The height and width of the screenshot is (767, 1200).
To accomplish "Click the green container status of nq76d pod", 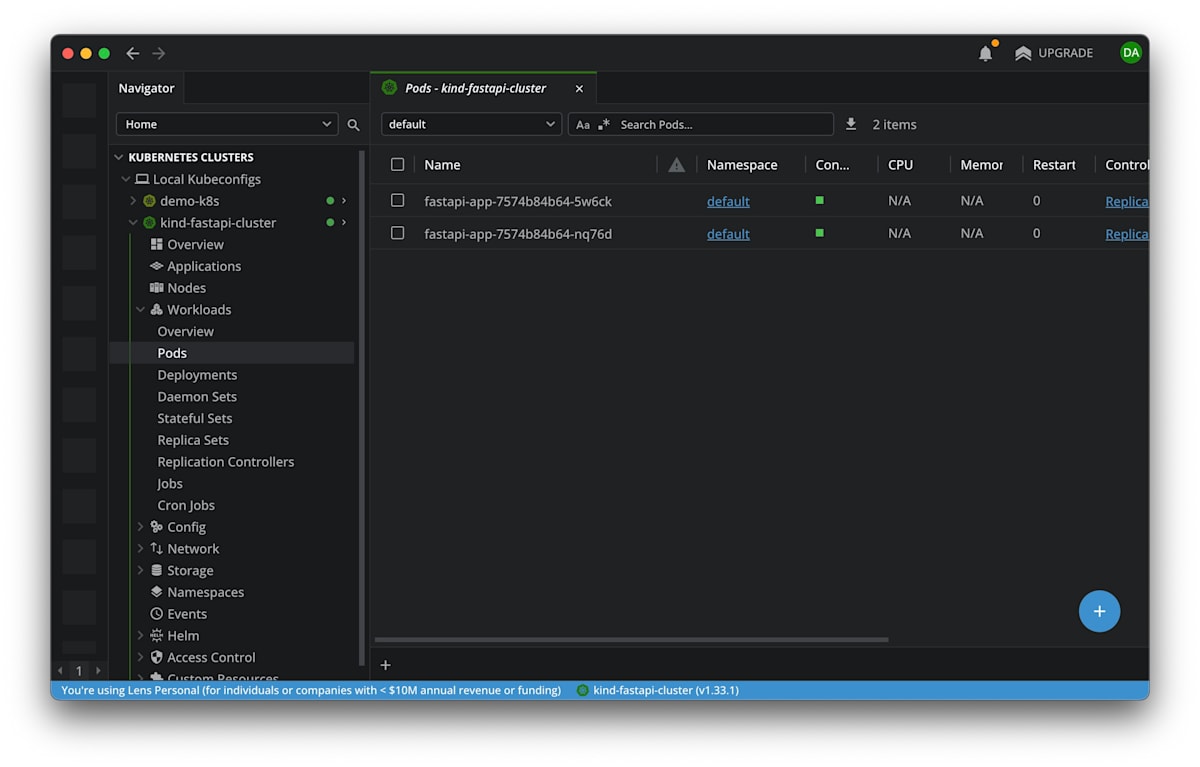I will (x=820, y=233).
